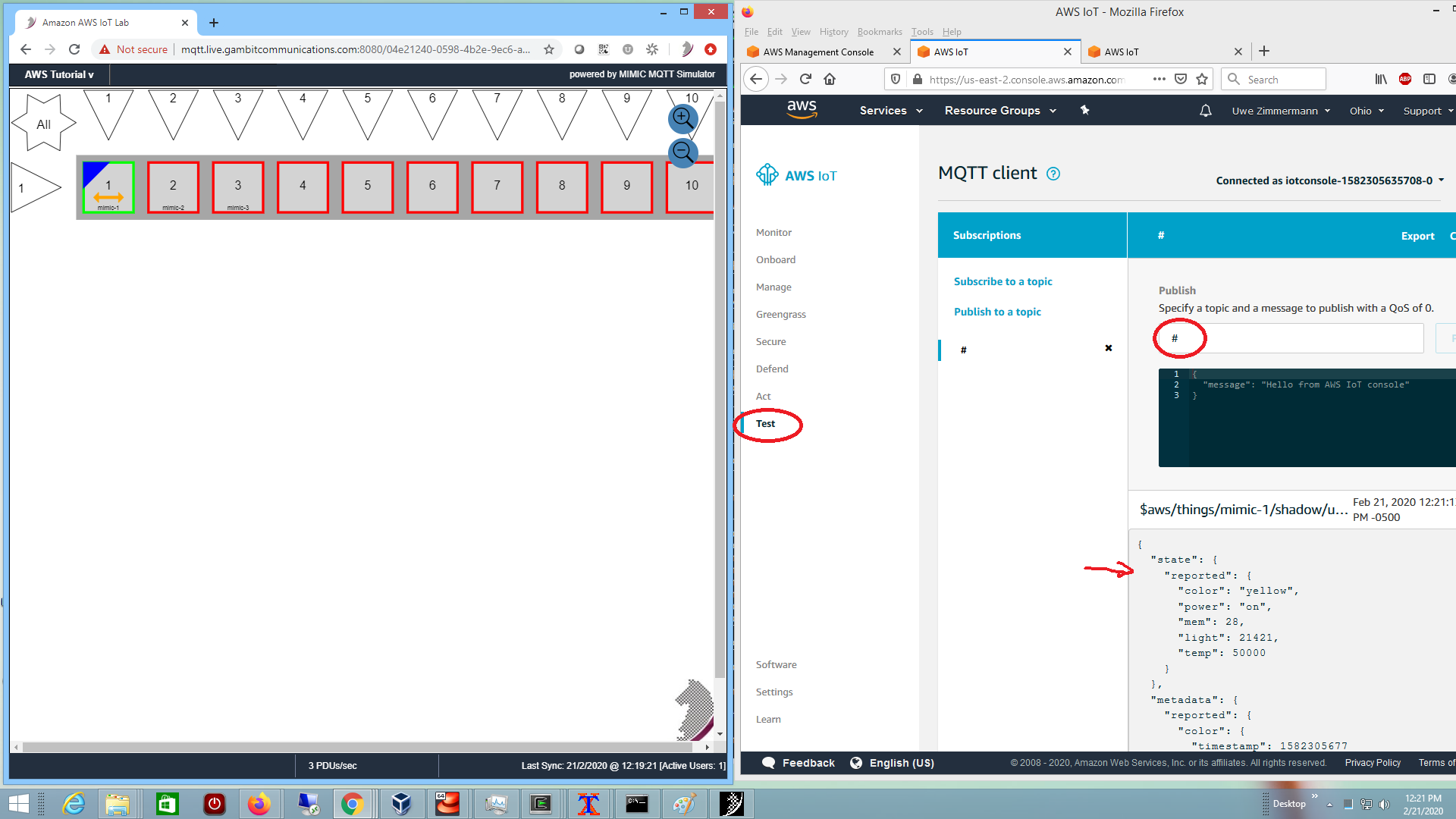1456x819 pixels.
Task: Remove the # subscription with X
Action: click(x=1109, y=348)
